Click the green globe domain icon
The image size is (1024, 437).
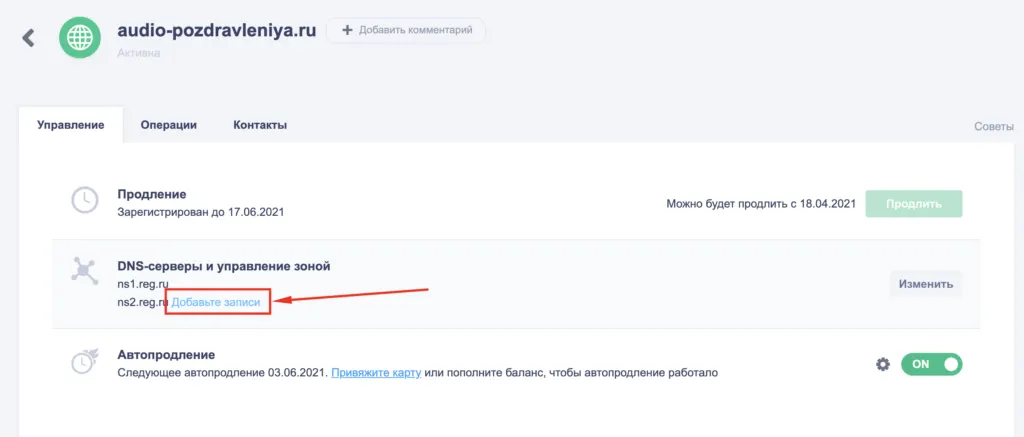pos(80,37)
